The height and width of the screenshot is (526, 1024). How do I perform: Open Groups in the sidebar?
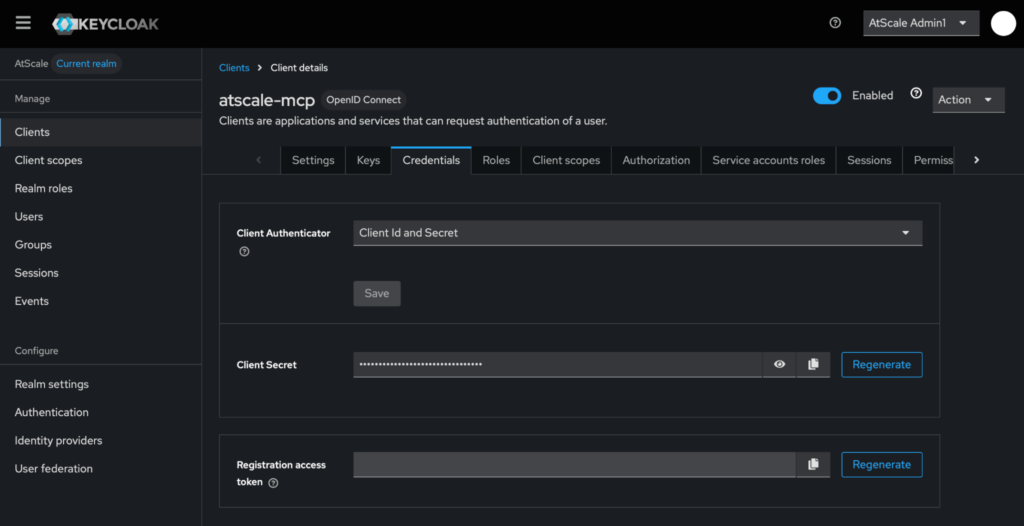click(101, 244)
